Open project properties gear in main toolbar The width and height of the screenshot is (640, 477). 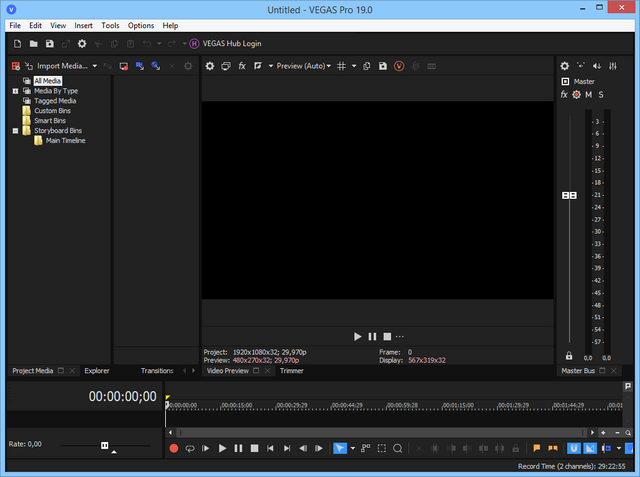pos(82,44)
